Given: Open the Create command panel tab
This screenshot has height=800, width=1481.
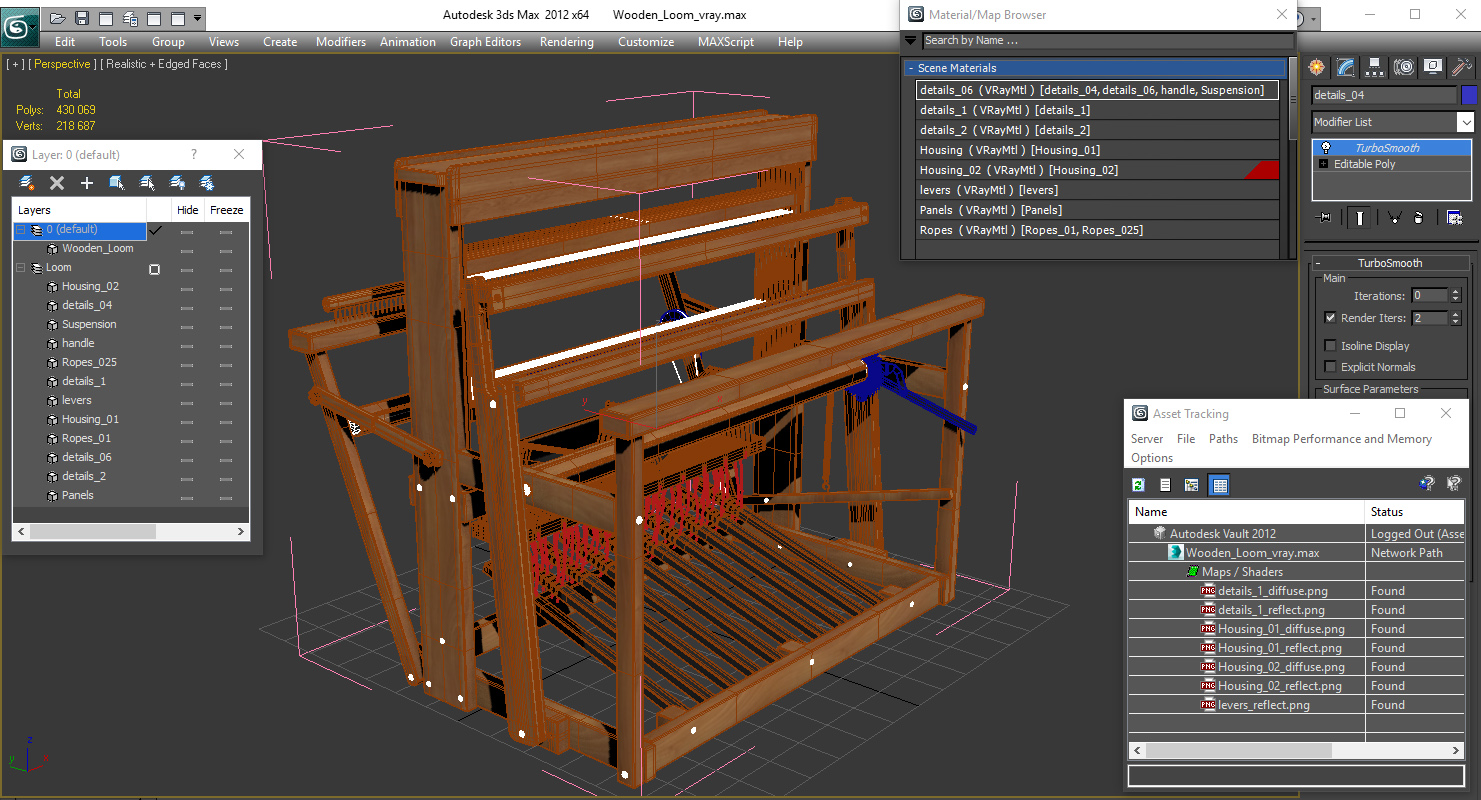Looking at the screenshot, I should click(x=1317, y=67).
